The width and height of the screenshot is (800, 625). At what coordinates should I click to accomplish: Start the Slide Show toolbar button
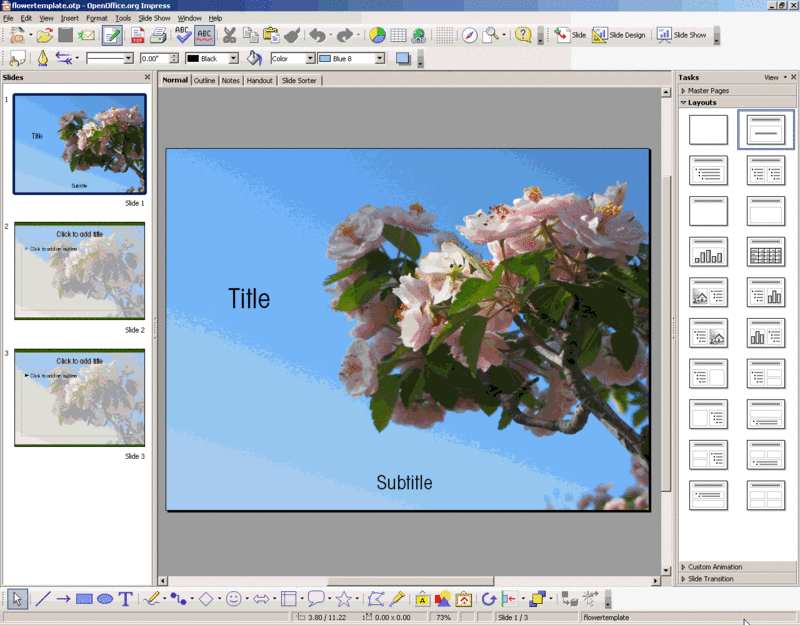point(681,35)
